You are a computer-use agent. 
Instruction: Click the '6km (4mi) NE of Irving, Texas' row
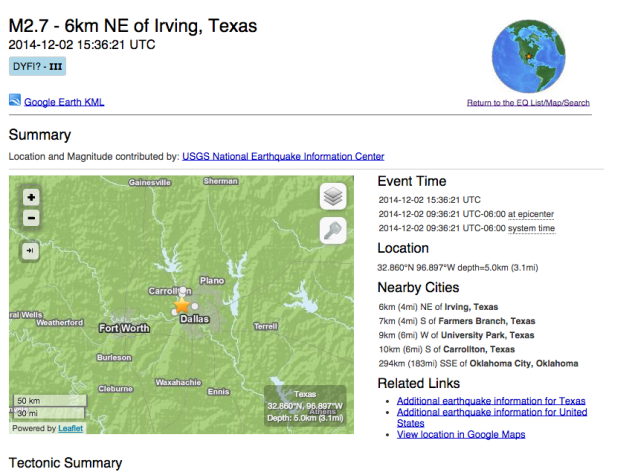(438, 307)
